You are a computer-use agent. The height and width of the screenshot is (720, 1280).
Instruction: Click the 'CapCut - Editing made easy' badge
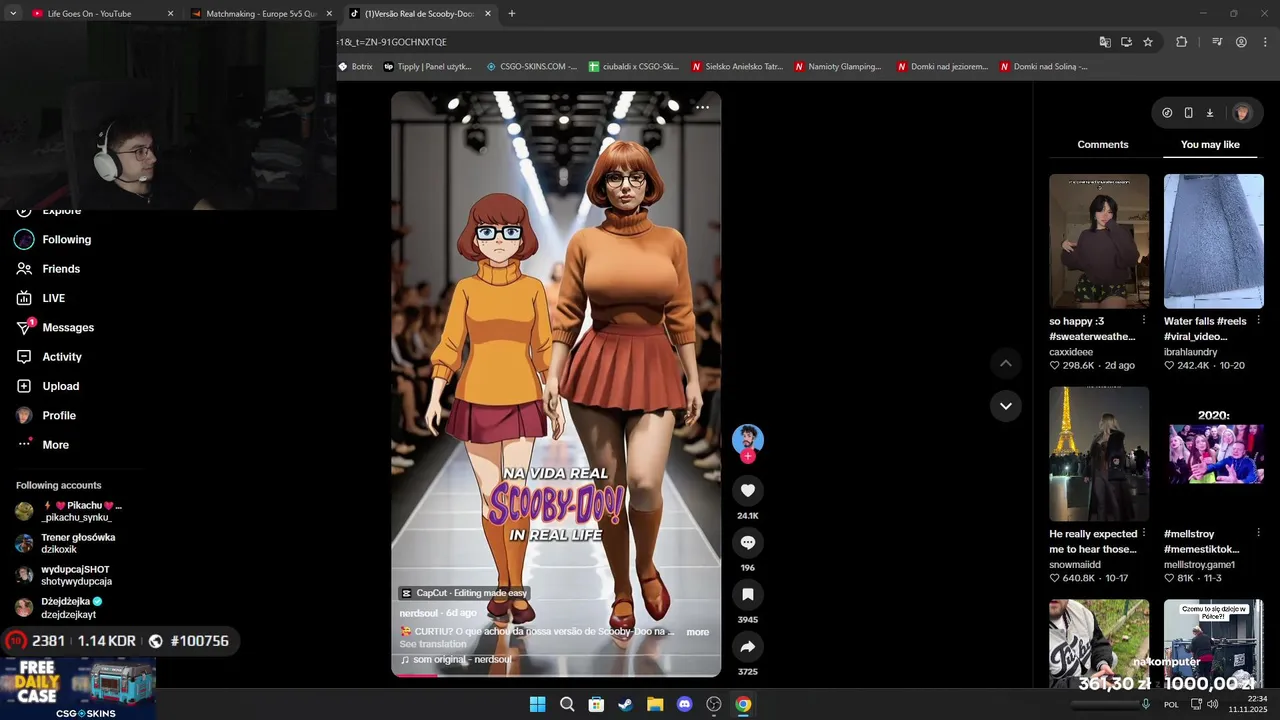pos(463,593)
